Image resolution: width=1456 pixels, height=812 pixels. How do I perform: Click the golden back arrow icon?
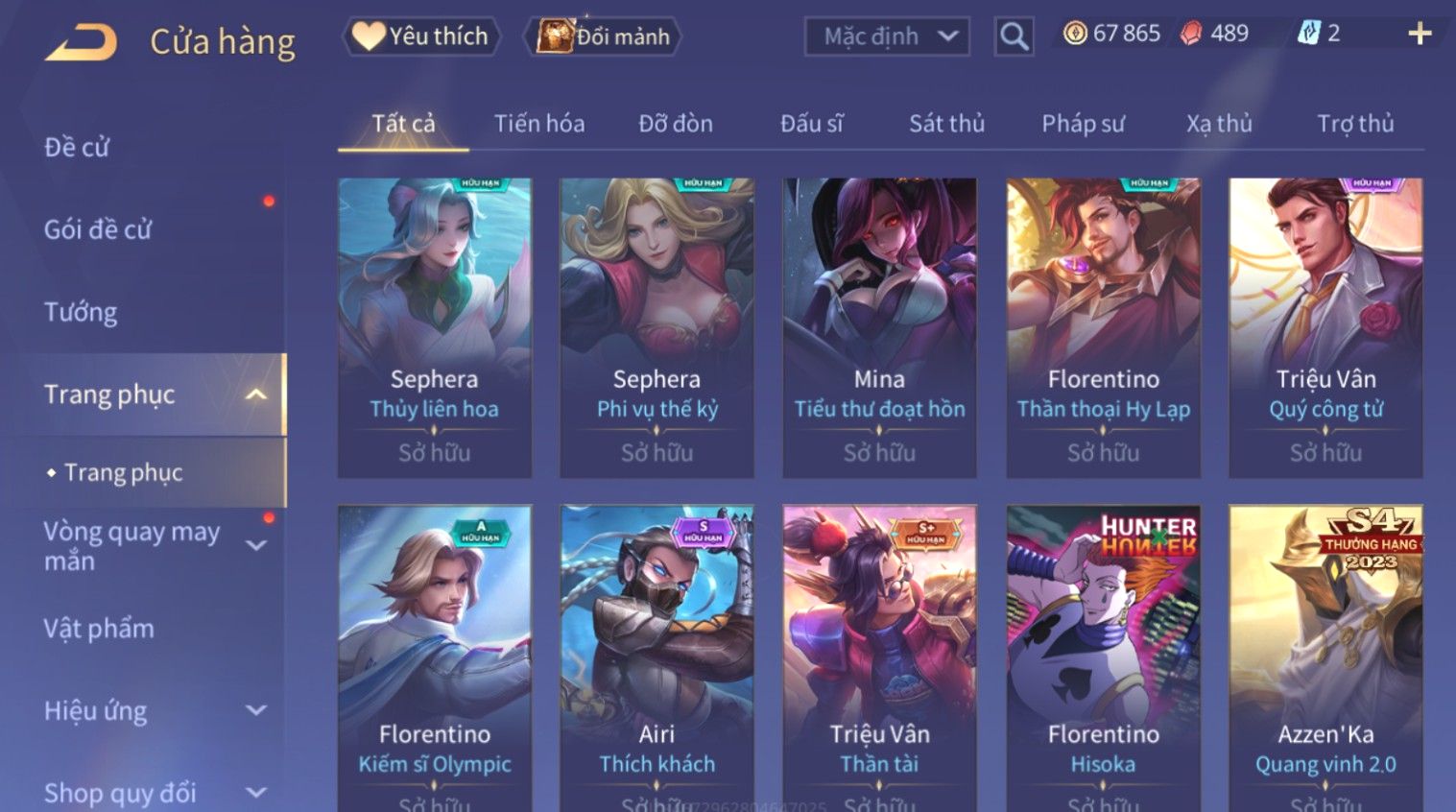(x=81, y=42)
